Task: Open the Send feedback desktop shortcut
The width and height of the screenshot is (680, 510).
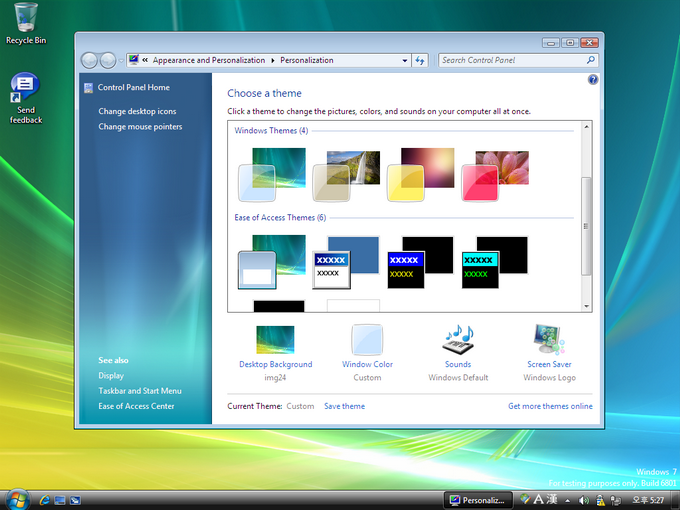Action: click(26, 98)
